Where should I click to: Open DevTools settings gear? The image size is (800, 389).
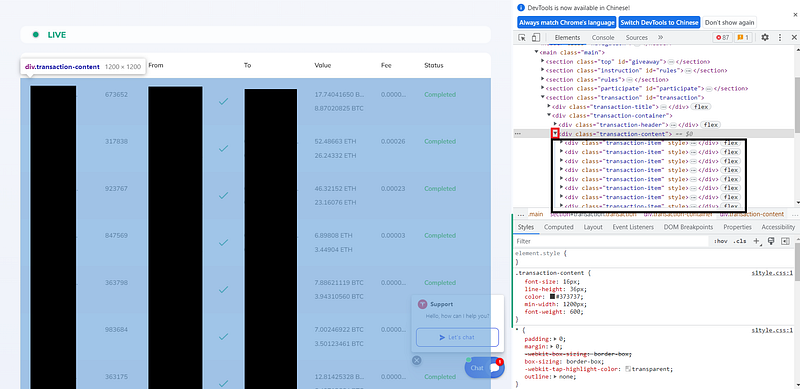point(765,37)
